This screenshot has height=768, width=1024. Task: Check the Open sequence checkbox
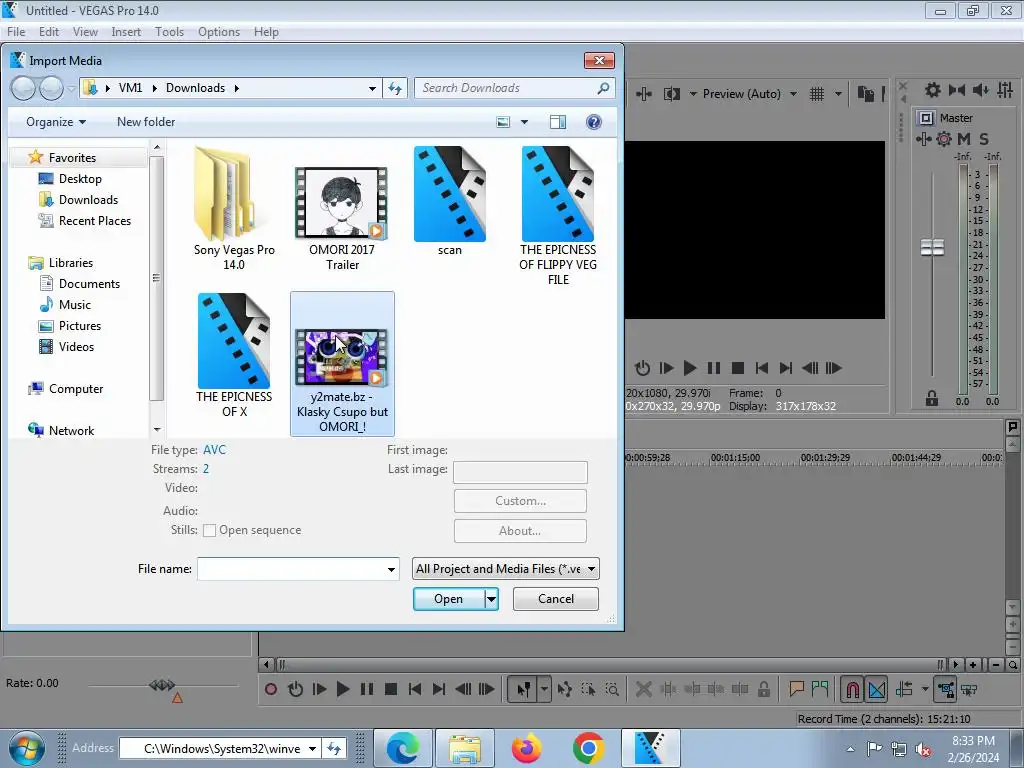210,530
